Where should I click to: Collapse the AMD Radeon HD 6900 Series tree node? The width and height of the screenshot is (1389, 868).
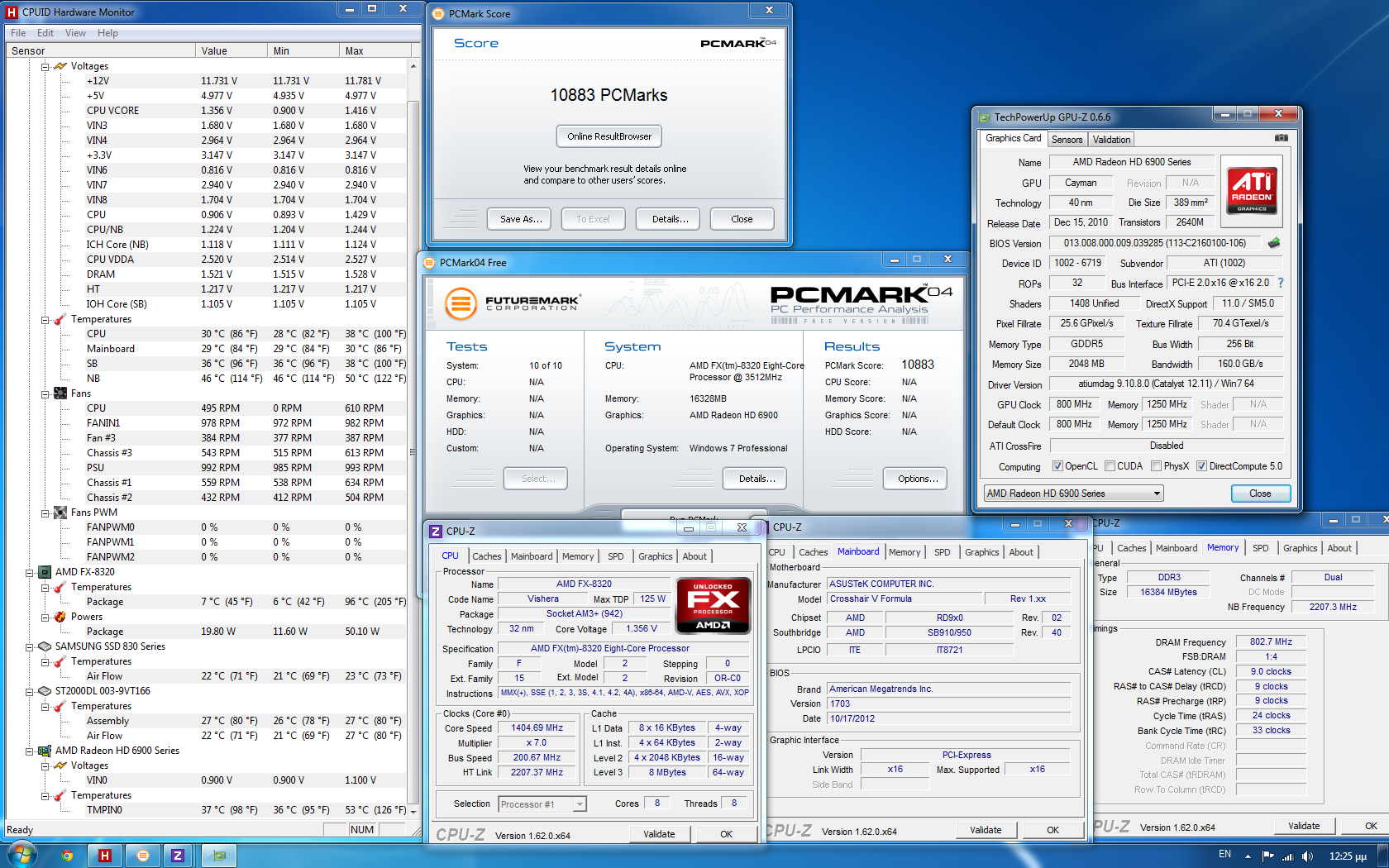[29, 751]
